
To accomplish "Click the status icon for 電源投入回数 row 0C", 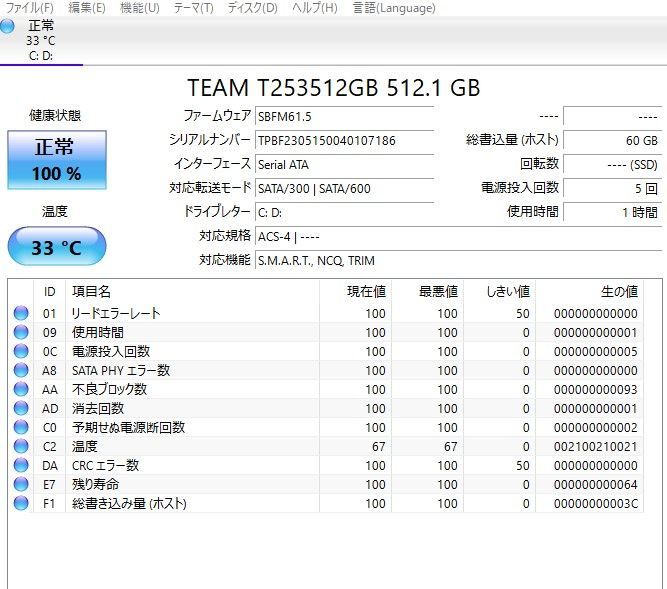I will coord(21,351).
